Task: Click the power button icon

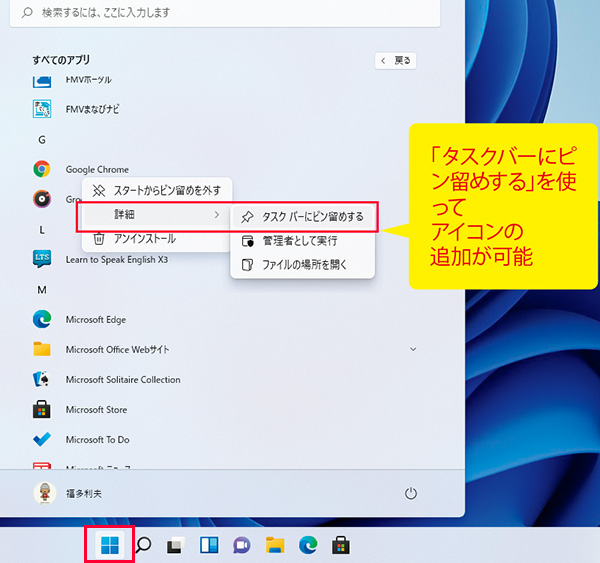Action: 410,494
